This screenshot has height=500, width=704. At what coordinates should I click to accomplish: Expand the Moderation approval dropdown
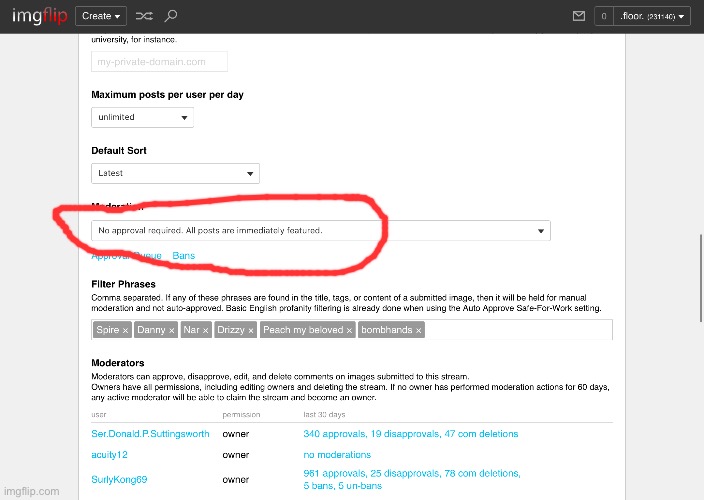[320, 231]
